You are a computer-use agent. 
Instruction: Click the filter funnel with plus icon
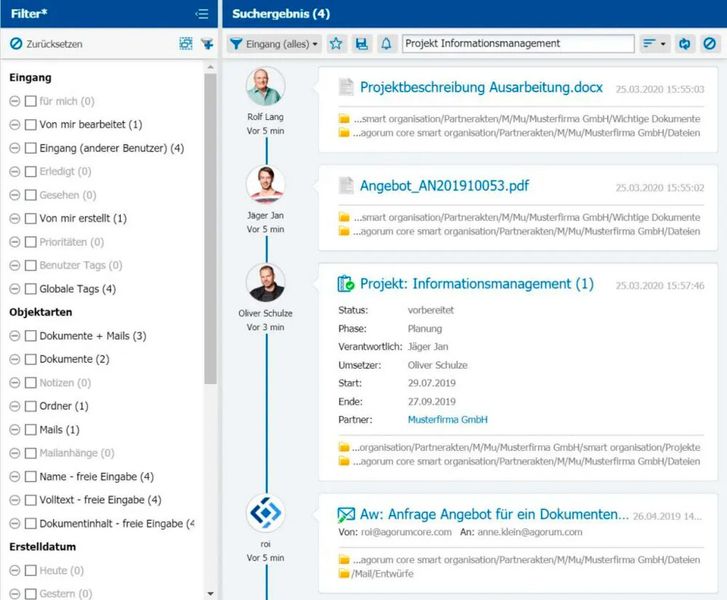[207, 44]
